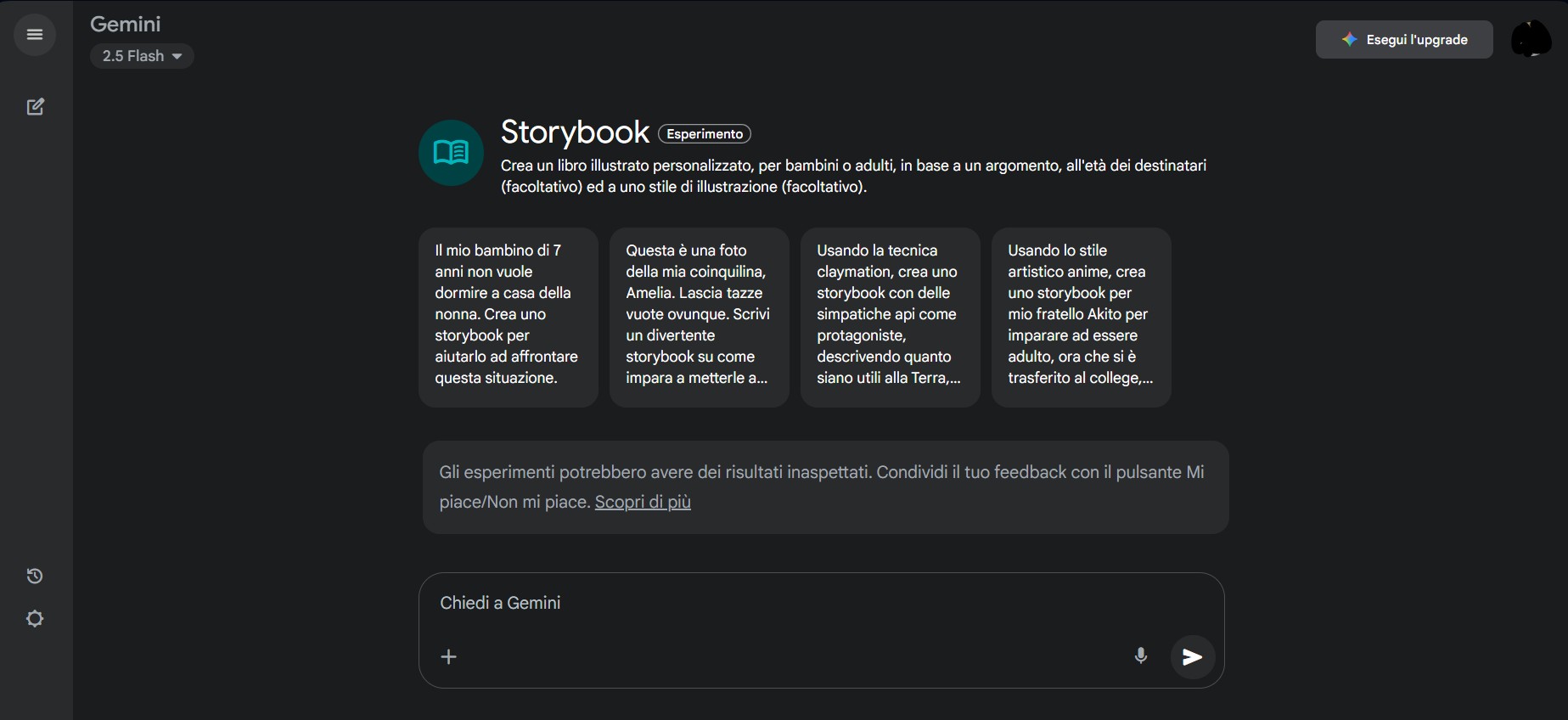Open the activity history icon
Image resolution: width=1568 pixels, height=720 pixels.
[35, 577]
